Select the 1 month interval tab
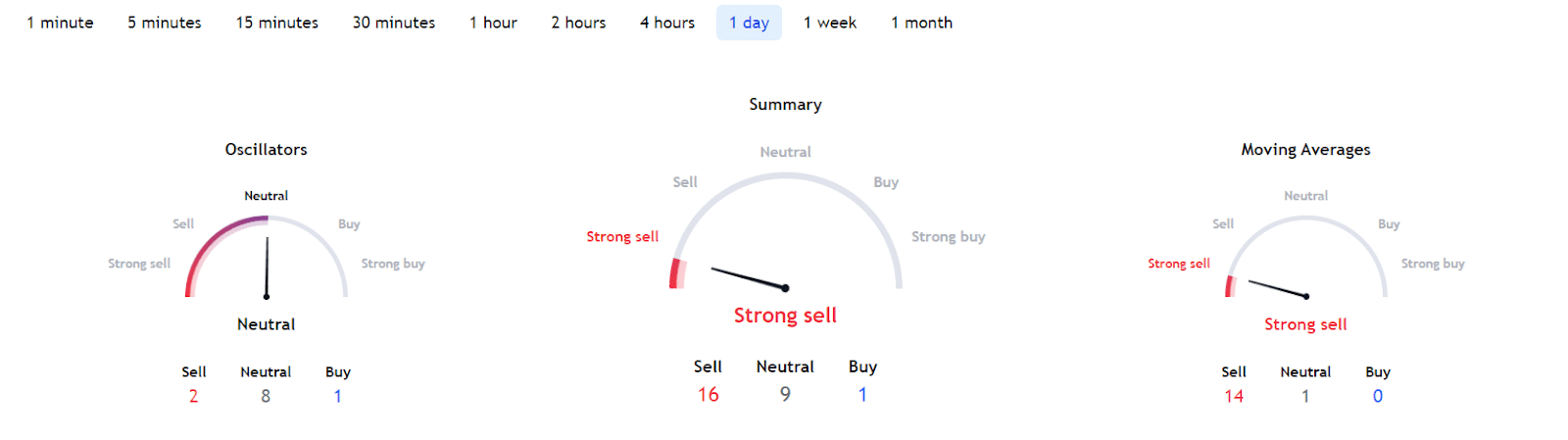The height and width of the screenshot is (440, 1568). coord(921,23)
